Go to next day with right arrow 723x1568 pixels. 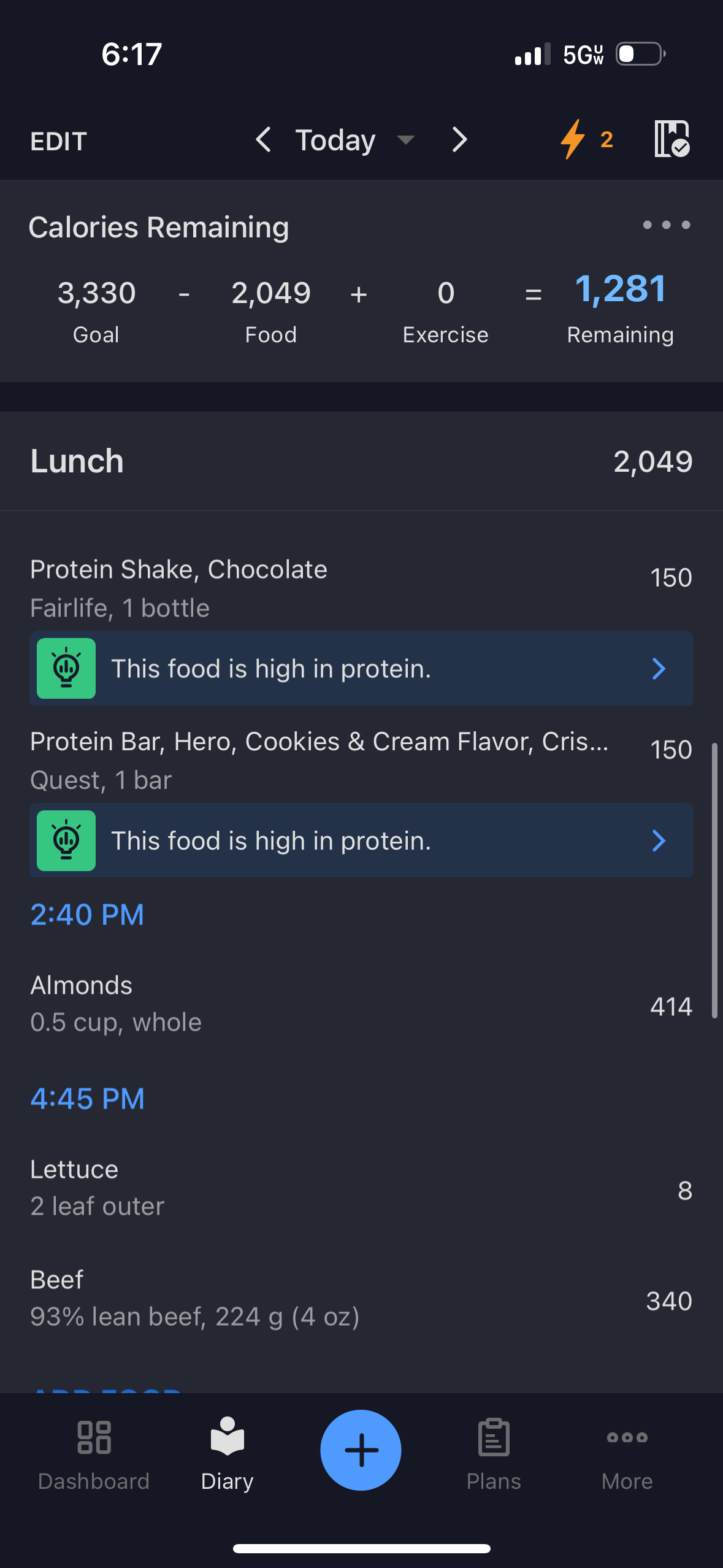pos(459,140)
